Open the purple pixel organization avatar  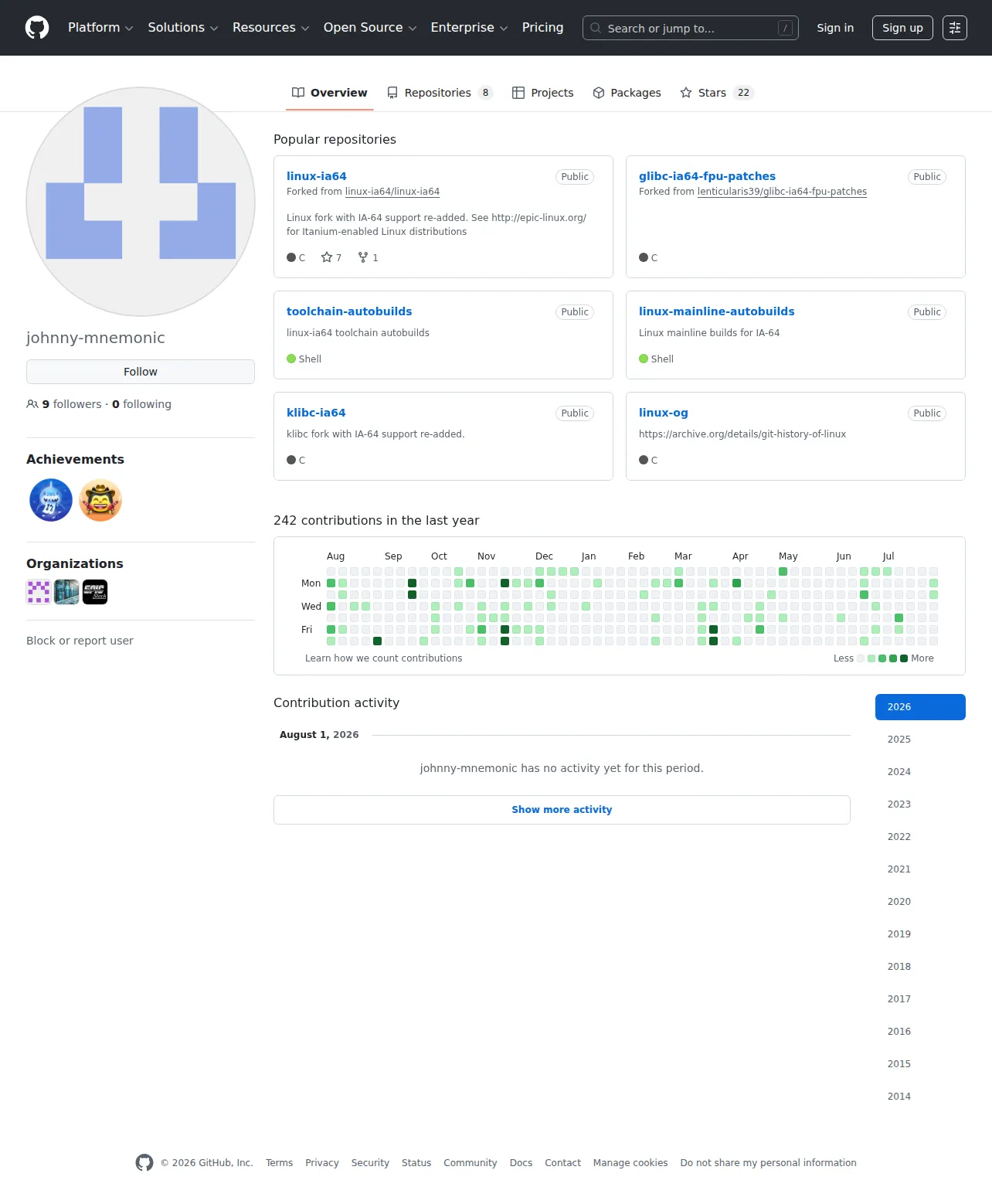pyautogui.click(x=39, y=592)
